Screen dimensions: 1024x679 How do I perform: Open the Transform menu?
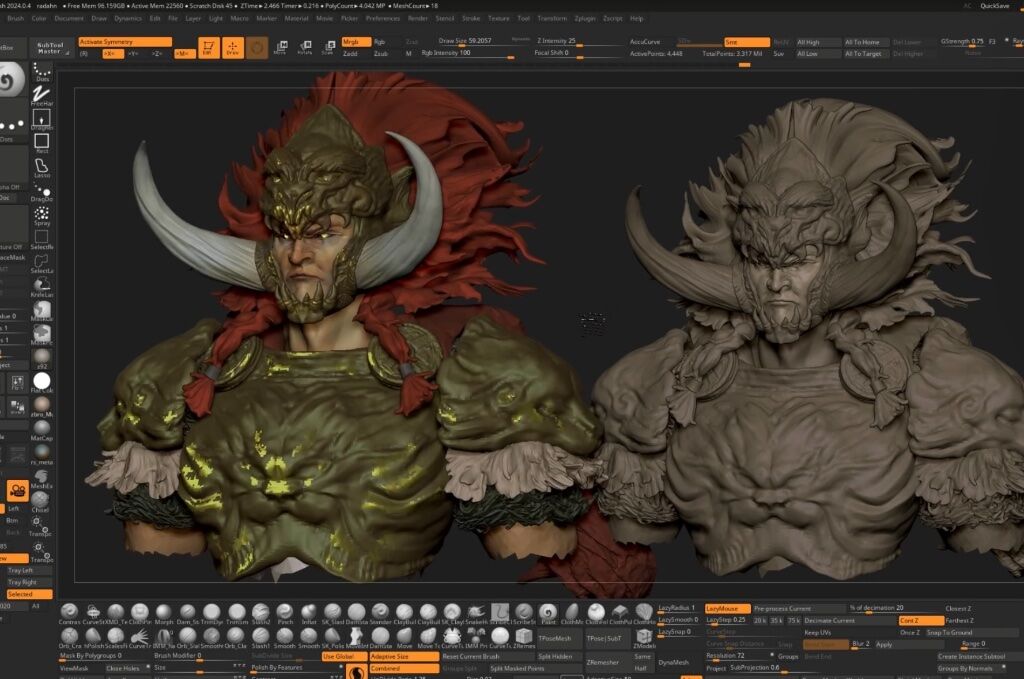click(552, 18)
